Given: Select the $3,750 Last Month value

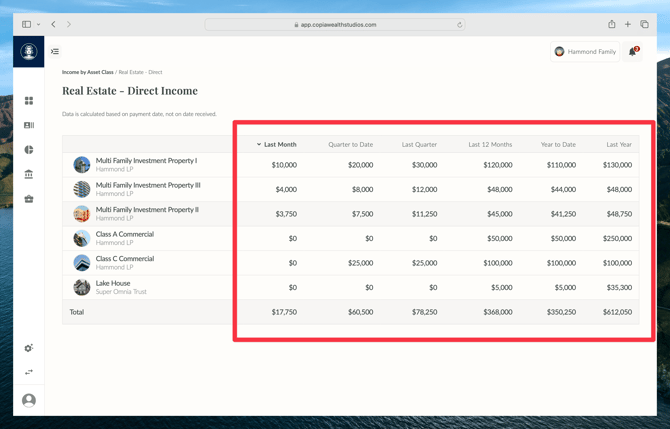Looking at the screenshot, I should tap(286, 214).
